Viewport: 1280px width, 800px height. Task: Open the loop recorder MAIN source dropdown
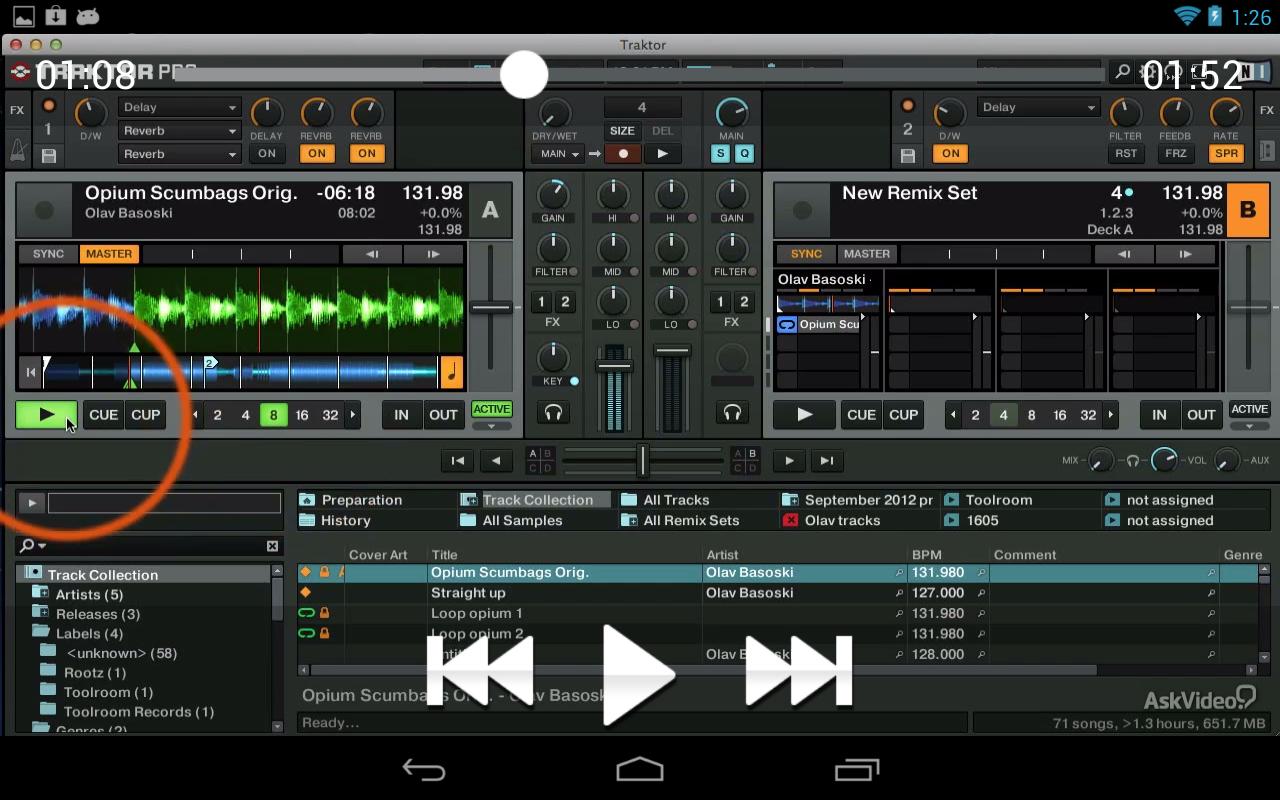pyautogui.click(x=559, y=154)
